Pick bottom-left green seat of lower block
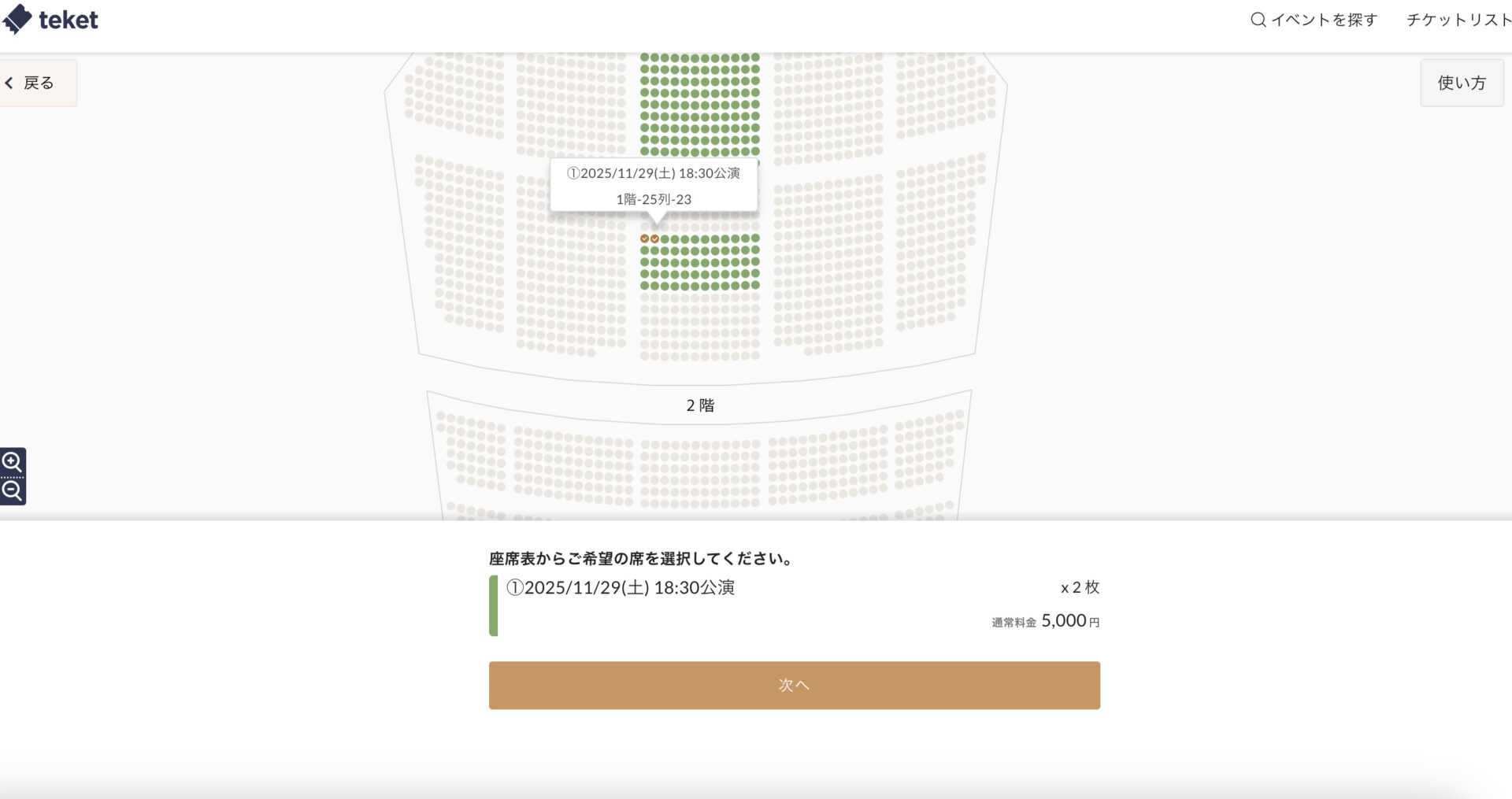1512x799 pixels. pyautogui.click(x=645, y=286)
